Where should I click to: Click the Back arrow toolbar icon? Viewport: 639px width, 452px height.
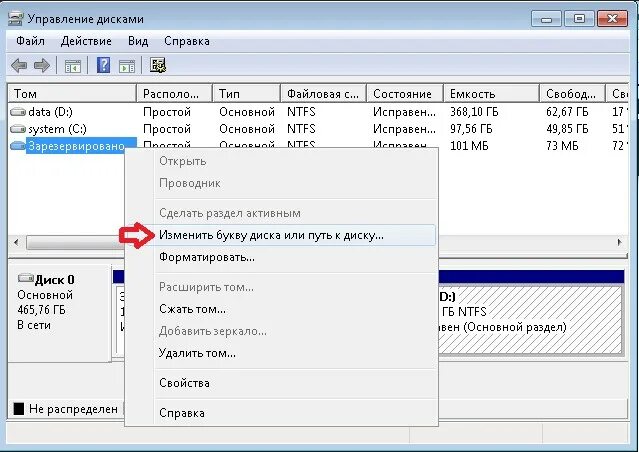tap(19, 65)
